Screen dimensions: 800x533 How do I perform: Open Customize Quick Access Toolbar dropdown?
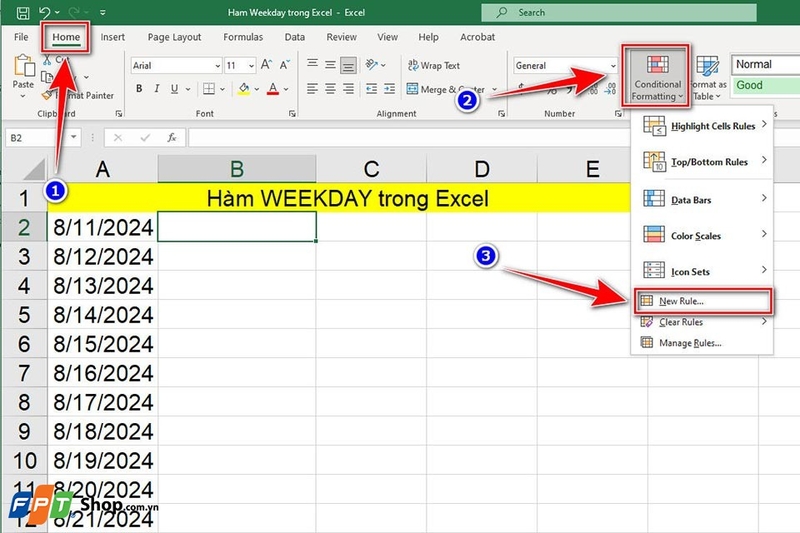[x=103, y=12]
